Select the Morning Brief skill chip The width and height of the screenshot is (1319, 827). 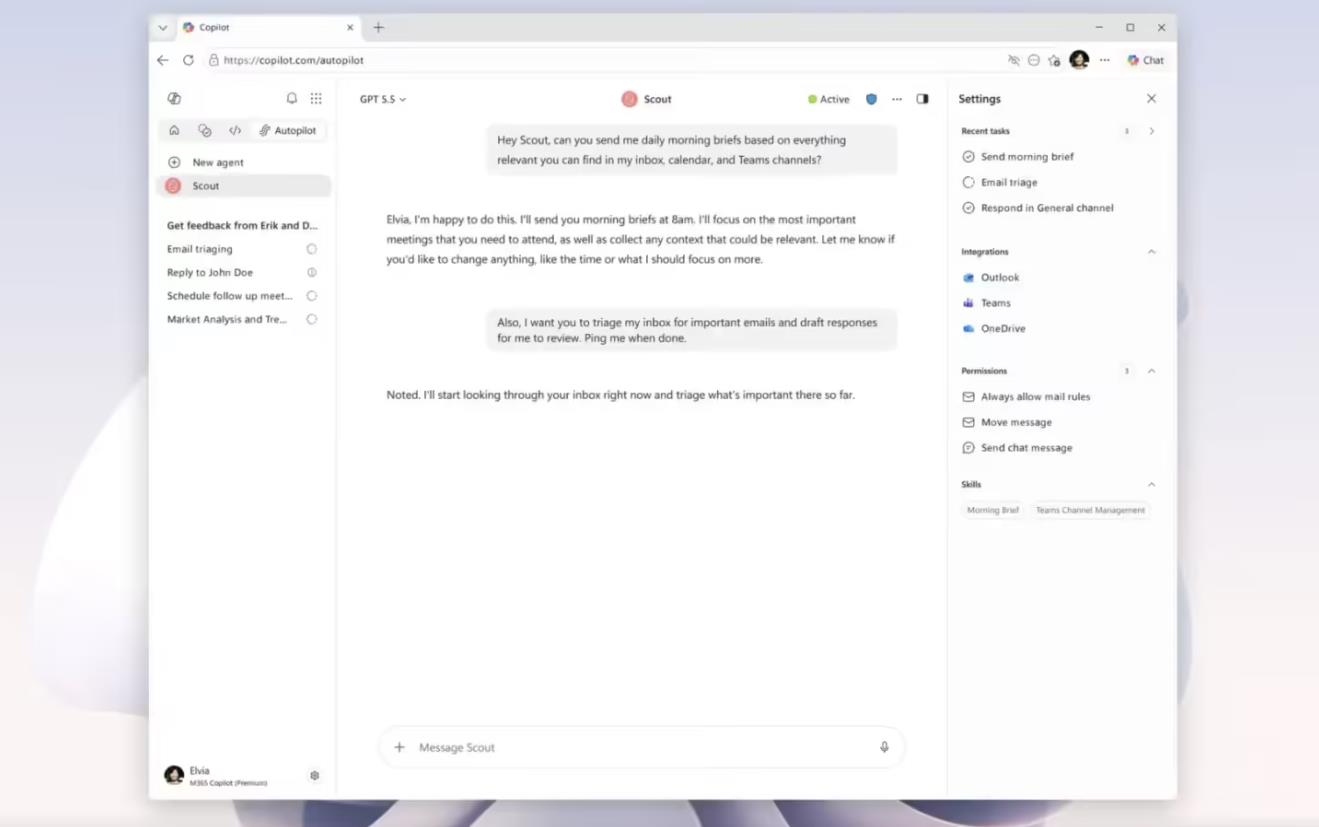[993, 510]
